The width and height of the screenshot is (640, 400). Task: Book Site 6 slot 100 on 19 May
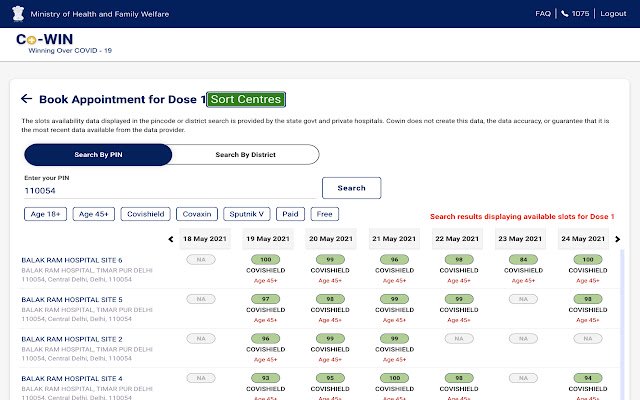pos(266,260)
